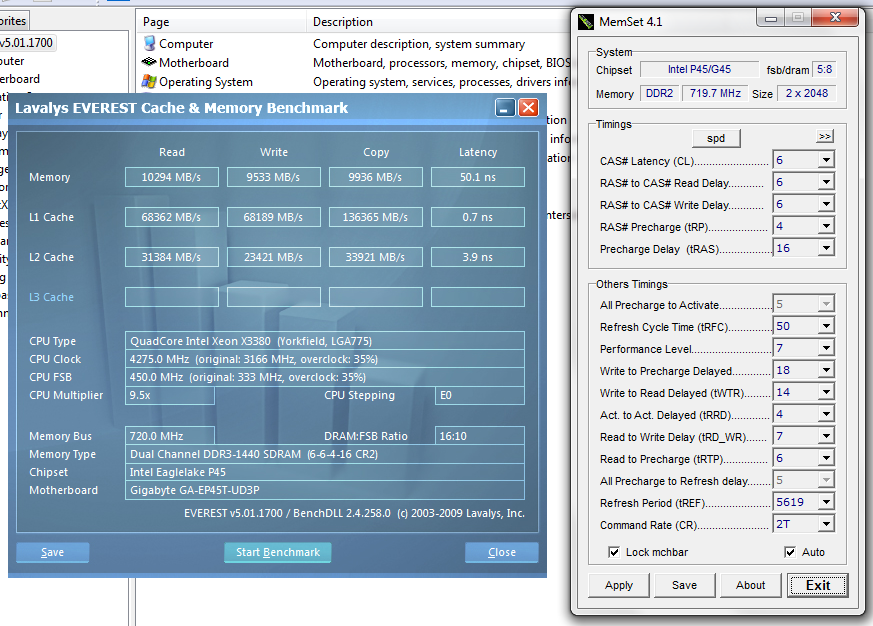Click Save in the EVEREST benchmark dialog
873x626 pixels.
pyautogui.click(x=52, y=552)
